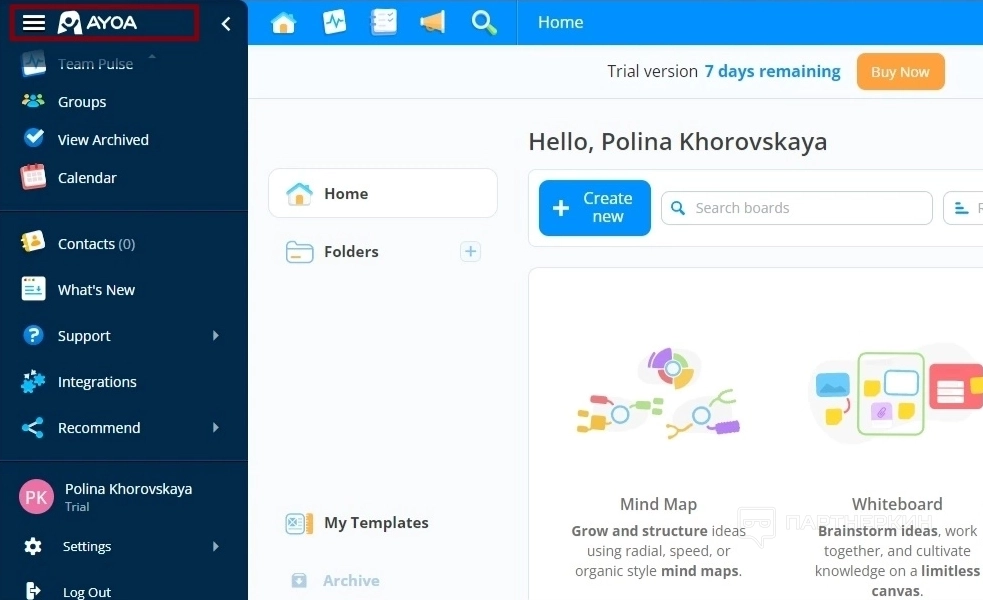Click the Support question mark icon
This screenshot has width=983, height=600.
coord(33,335)
